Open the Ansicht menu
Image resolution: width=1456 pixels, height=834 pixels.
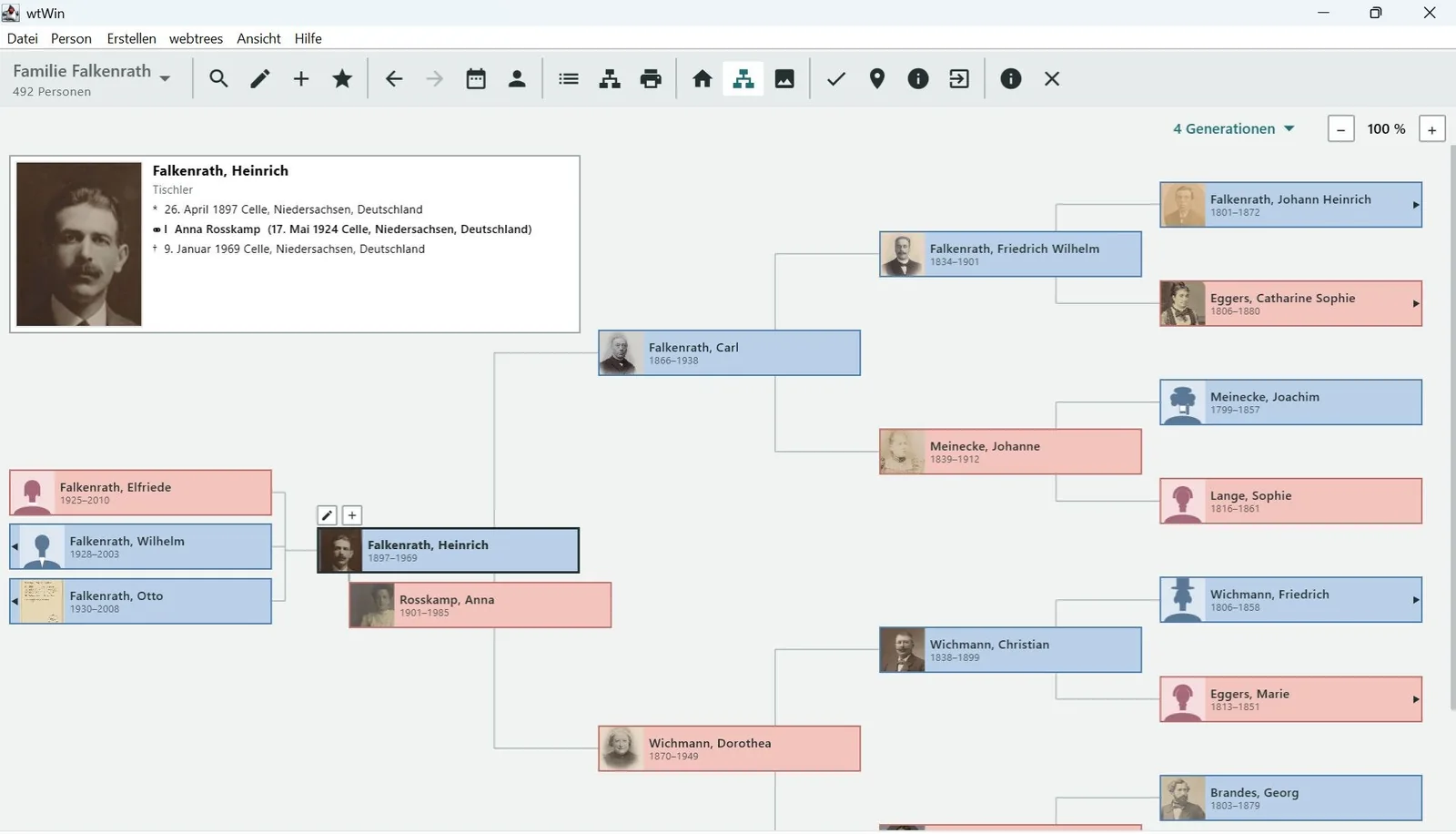(x=258, y=38)
